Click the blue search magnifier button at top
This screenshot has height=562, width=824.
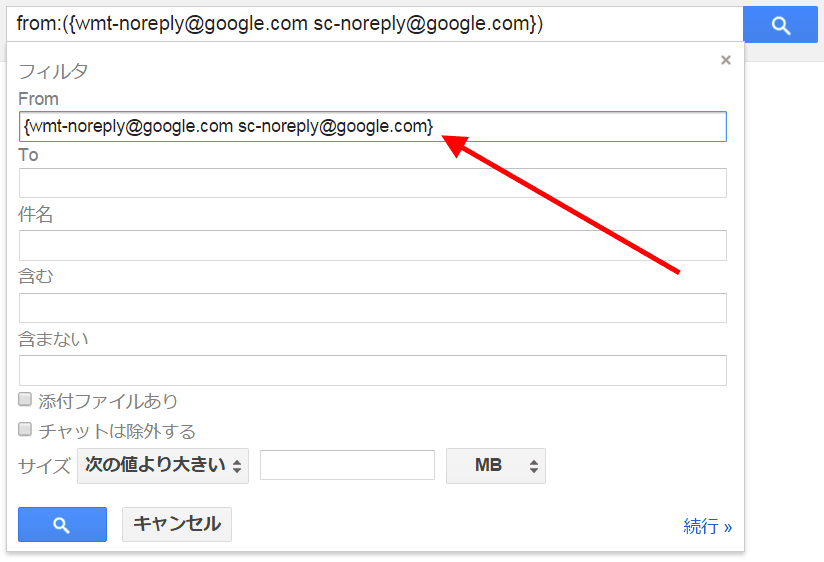[781, 26]
